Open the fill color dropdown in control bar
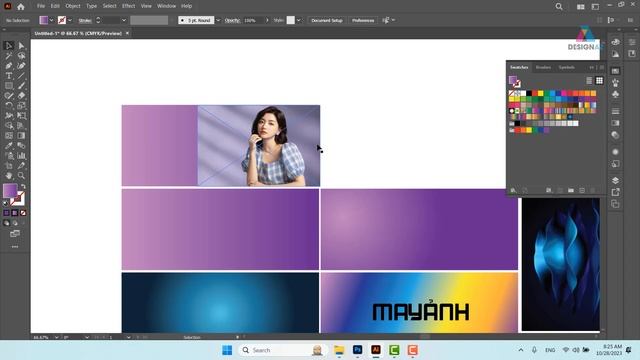 click(51, 20)
